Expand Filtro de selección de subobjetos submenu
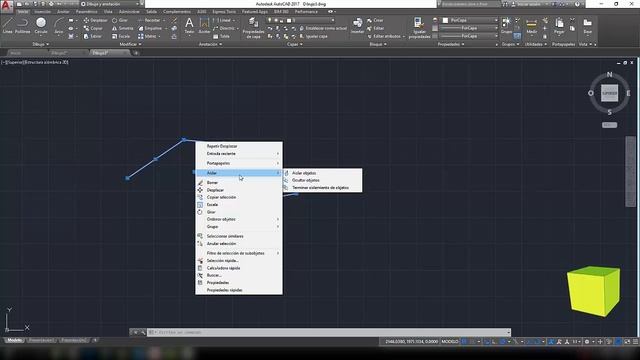 239,253
